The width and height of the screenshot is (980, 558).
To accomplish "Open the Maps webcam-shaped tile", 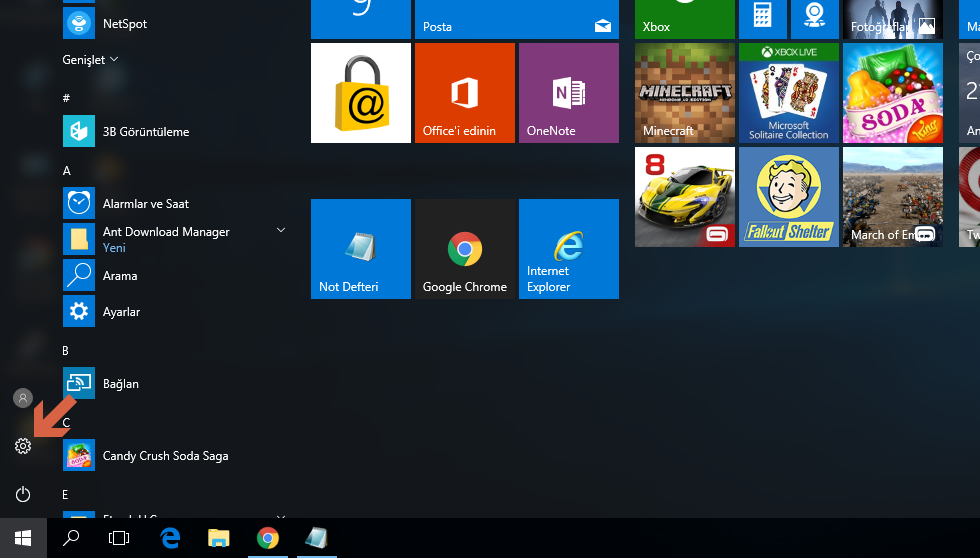I will coord(815,19).
